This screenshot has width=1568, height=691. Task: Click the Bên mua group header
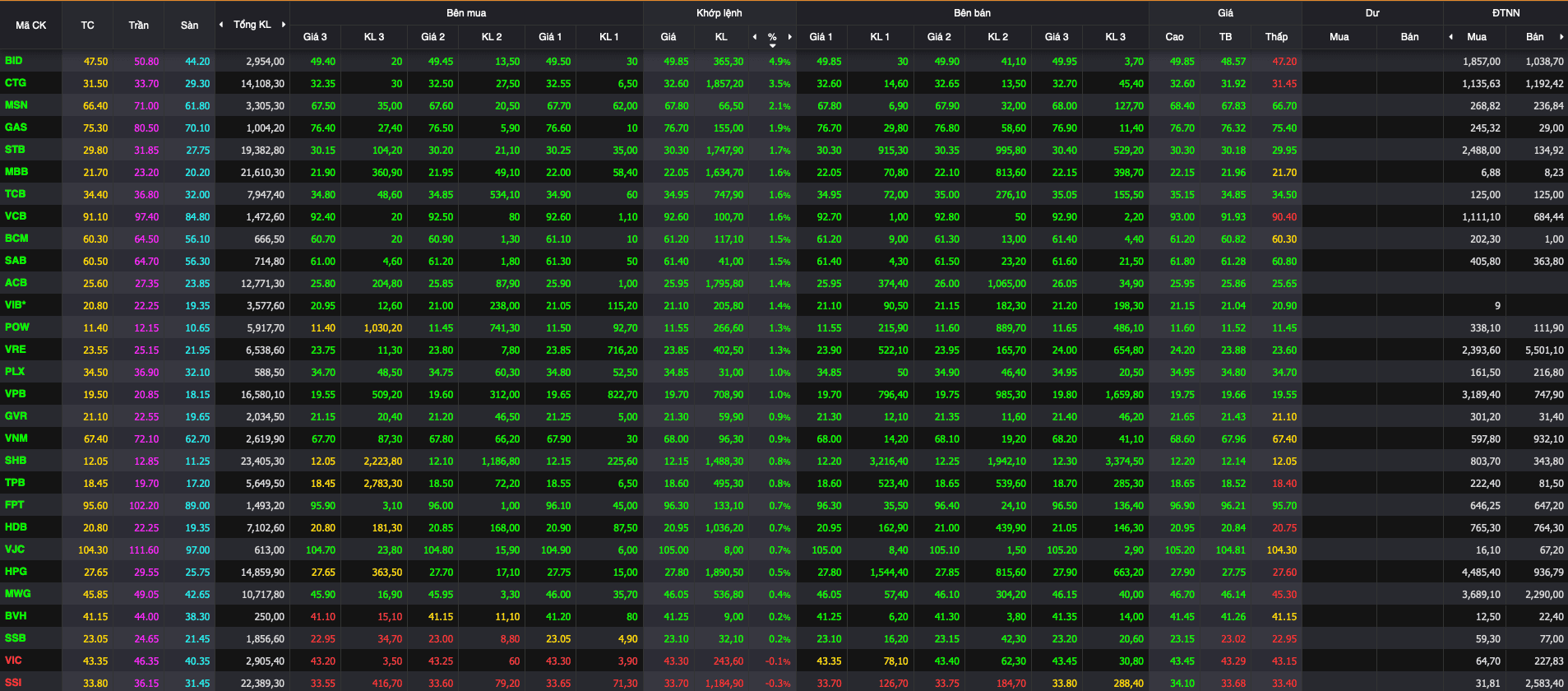pyautogui.click(x=466, y=13)
